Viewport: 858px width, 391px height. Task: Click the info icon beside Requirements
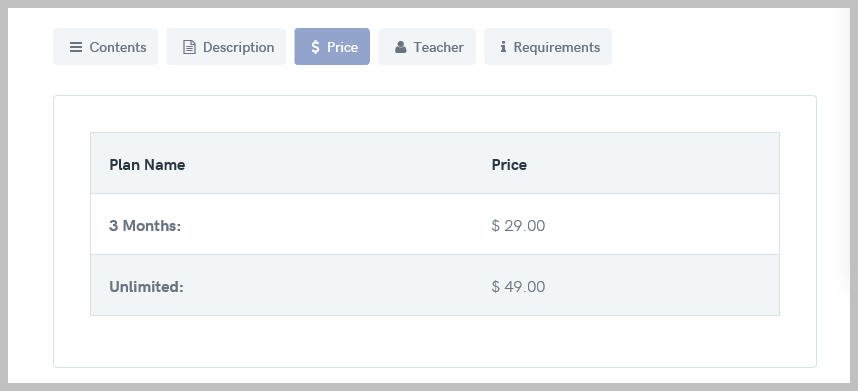tap(503, 47)
